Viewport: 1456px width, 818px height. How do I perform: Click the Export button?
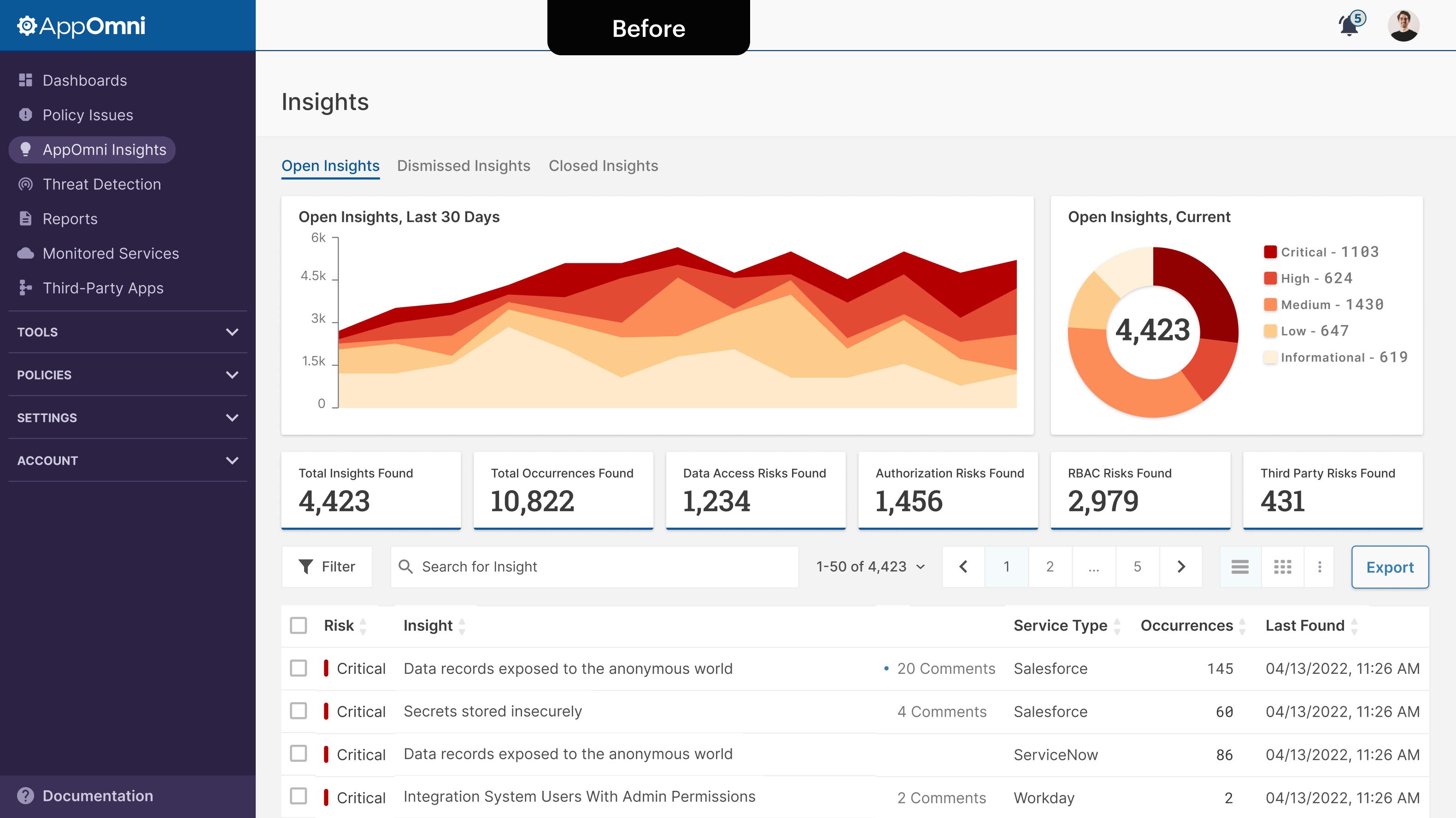click(x=1389, y=567)
